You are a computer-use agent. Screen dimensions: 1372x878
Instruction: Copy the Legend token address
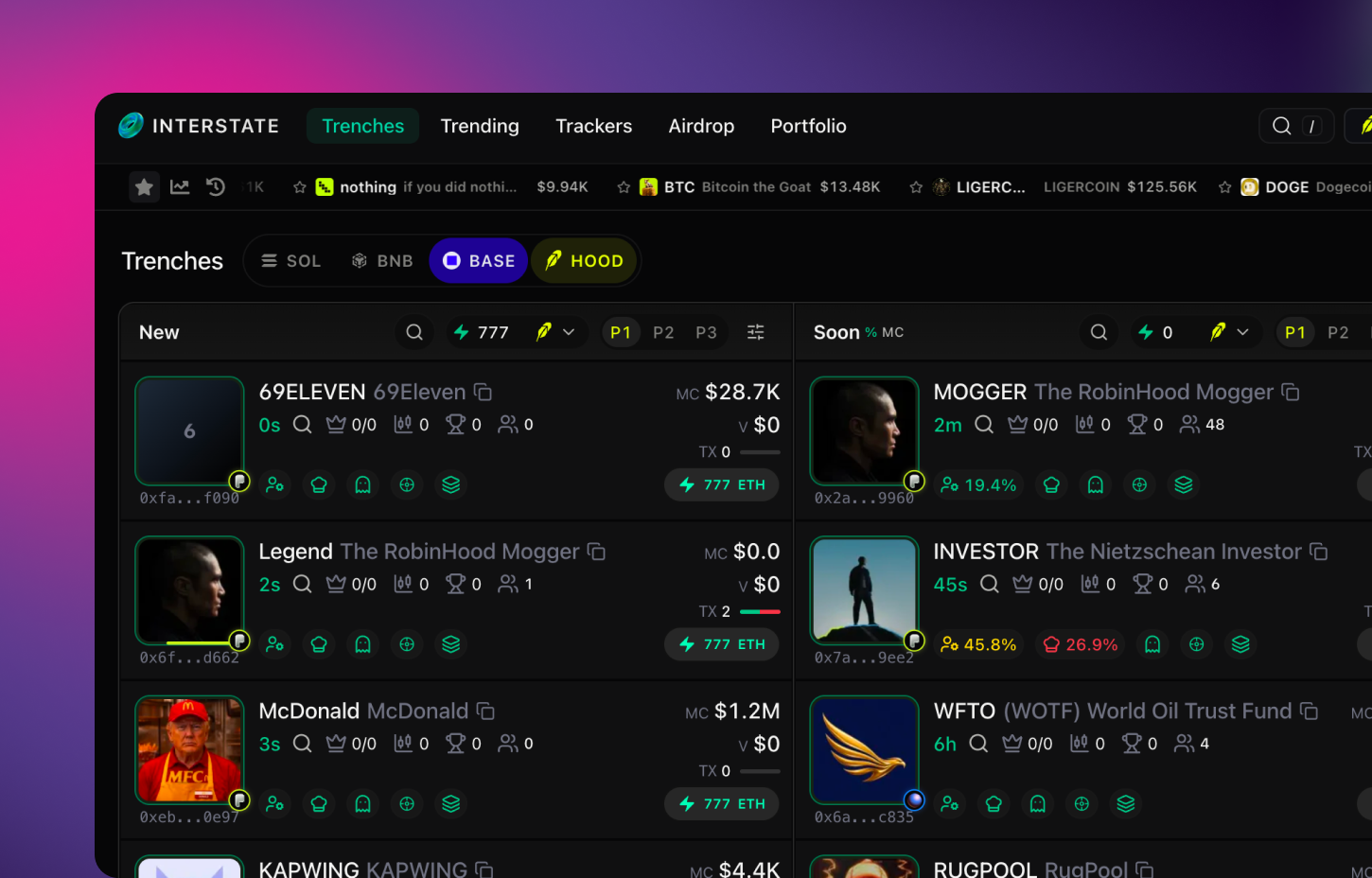pos(596,552)
